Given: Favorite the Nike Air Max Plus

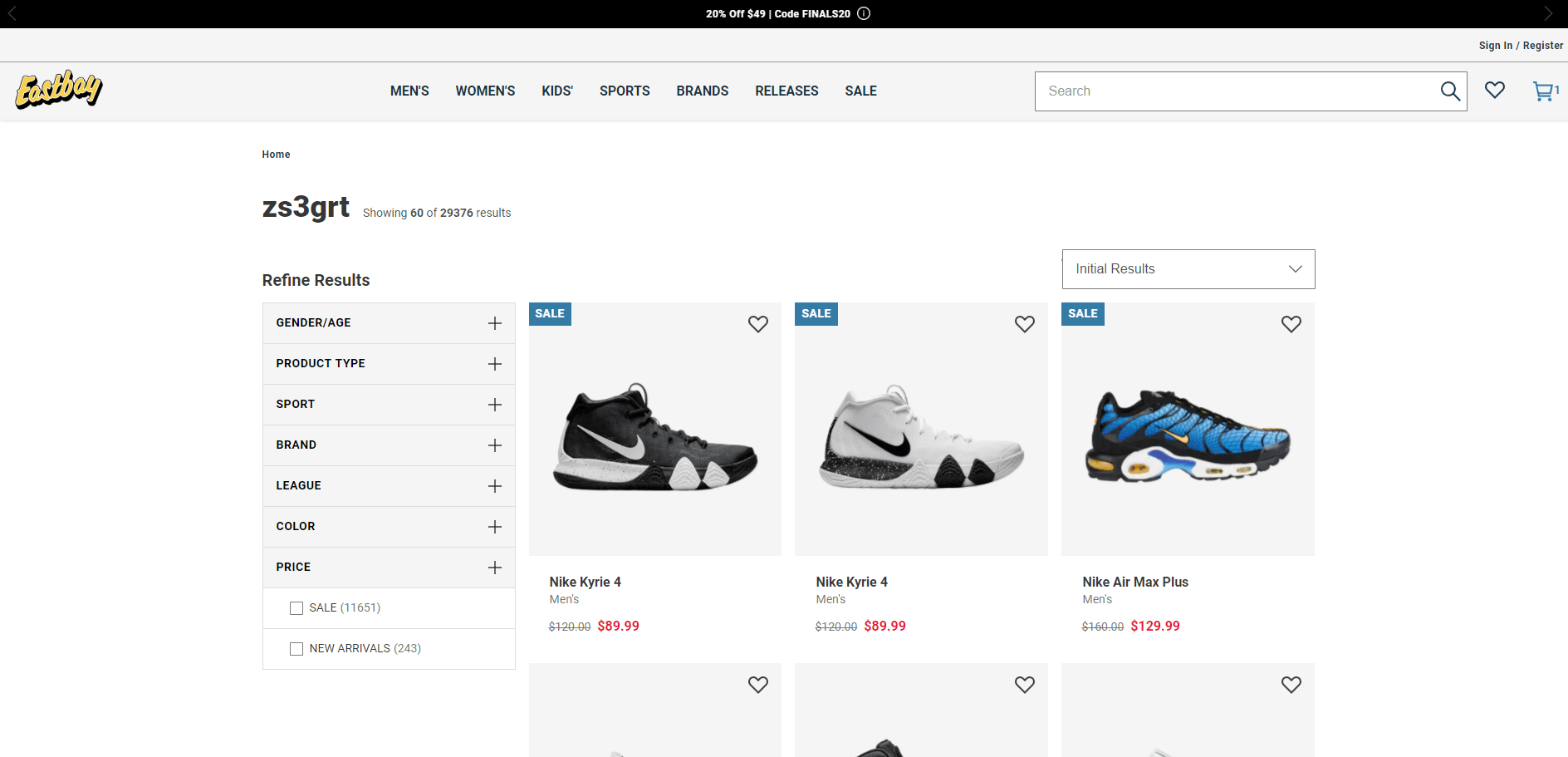Looking at the screenshot, I should [x=1291, y=324].
